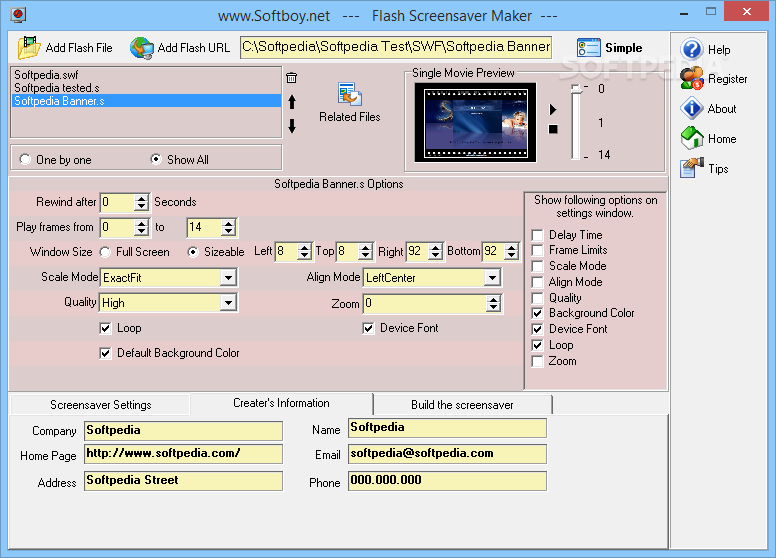Enable Scale Mode on settings window
Screen dimensions: 776x558
tap(537, 266)
